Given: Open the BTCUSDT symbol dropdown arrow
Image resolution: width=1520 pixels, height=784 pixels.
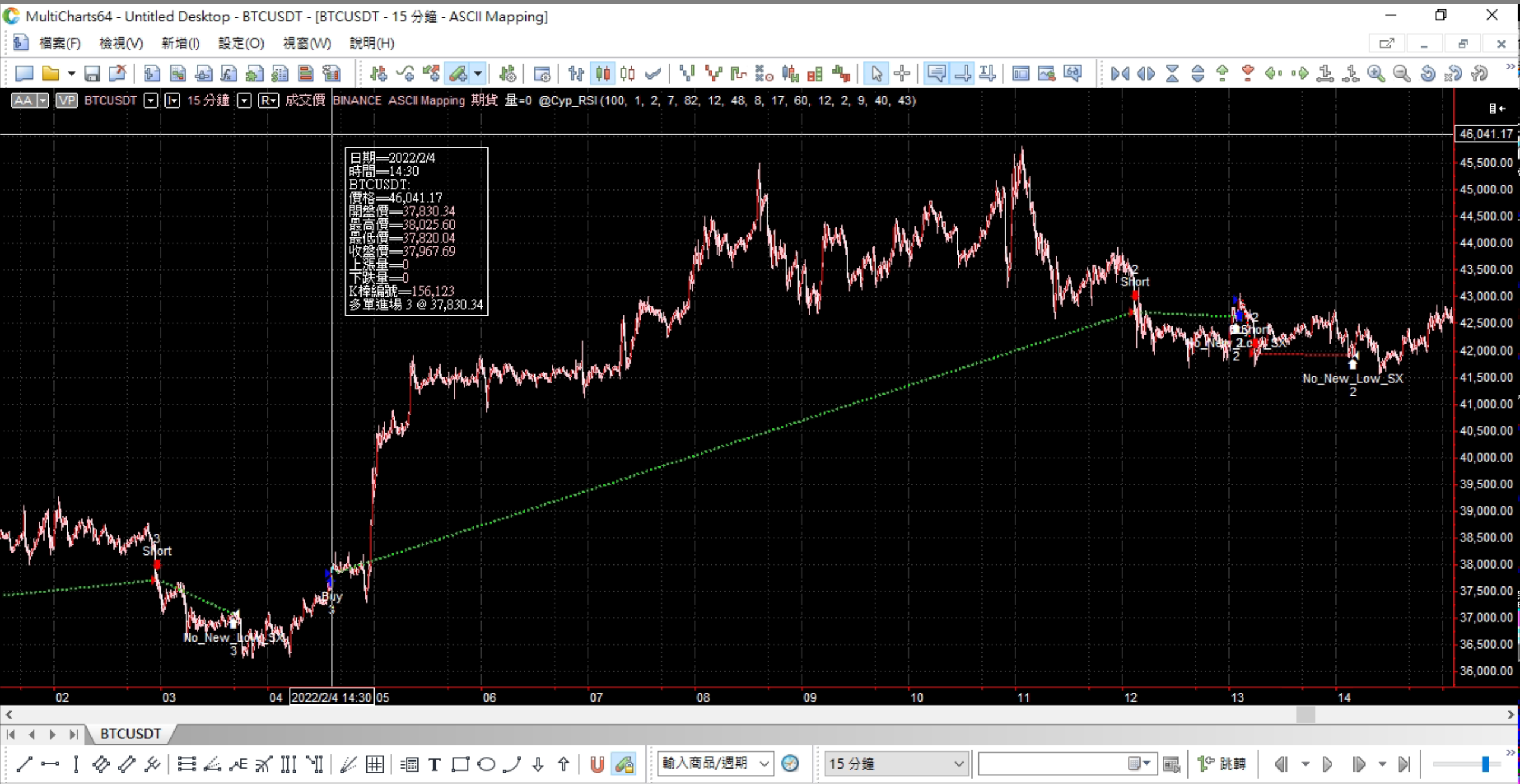Looking at the screenshot, I should coord(151,100).
